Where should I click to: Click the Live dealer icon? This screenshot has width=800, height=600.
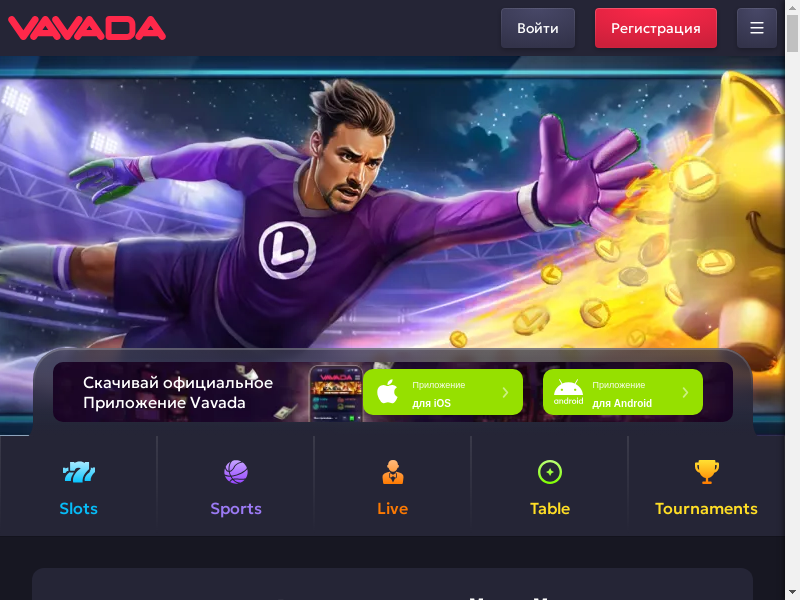coord(392,472)
